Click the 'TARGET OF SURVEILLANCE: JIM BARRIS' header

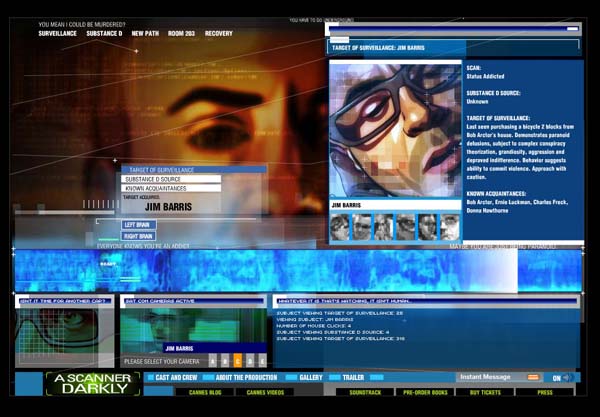378,48
